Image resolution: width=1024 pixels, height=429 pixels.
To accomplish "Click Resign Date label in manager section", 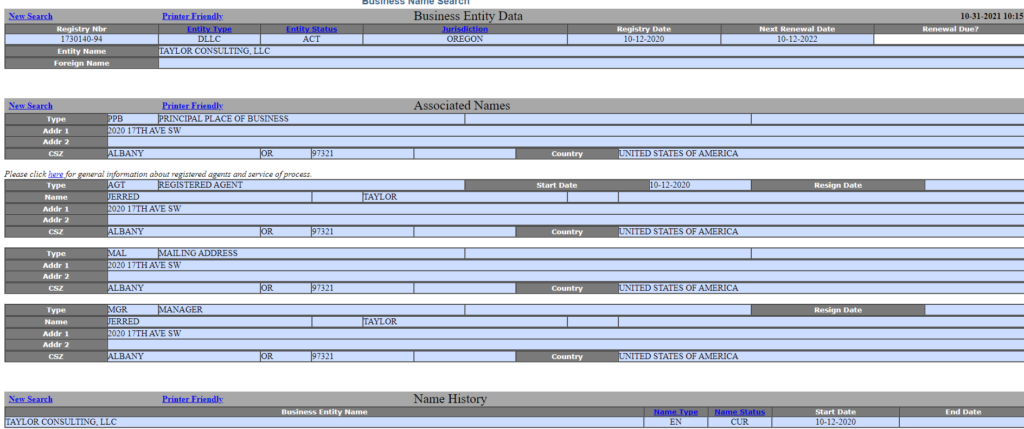I will [838, 310].
